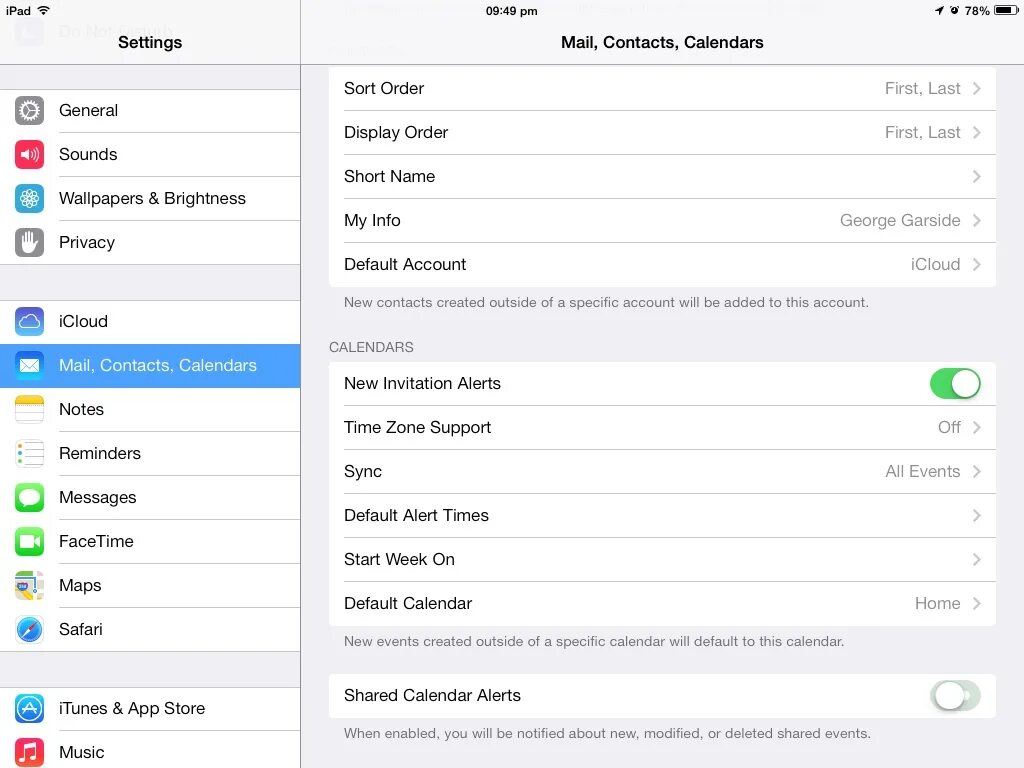Open Default Account iCloud chevron

point(976,264)
